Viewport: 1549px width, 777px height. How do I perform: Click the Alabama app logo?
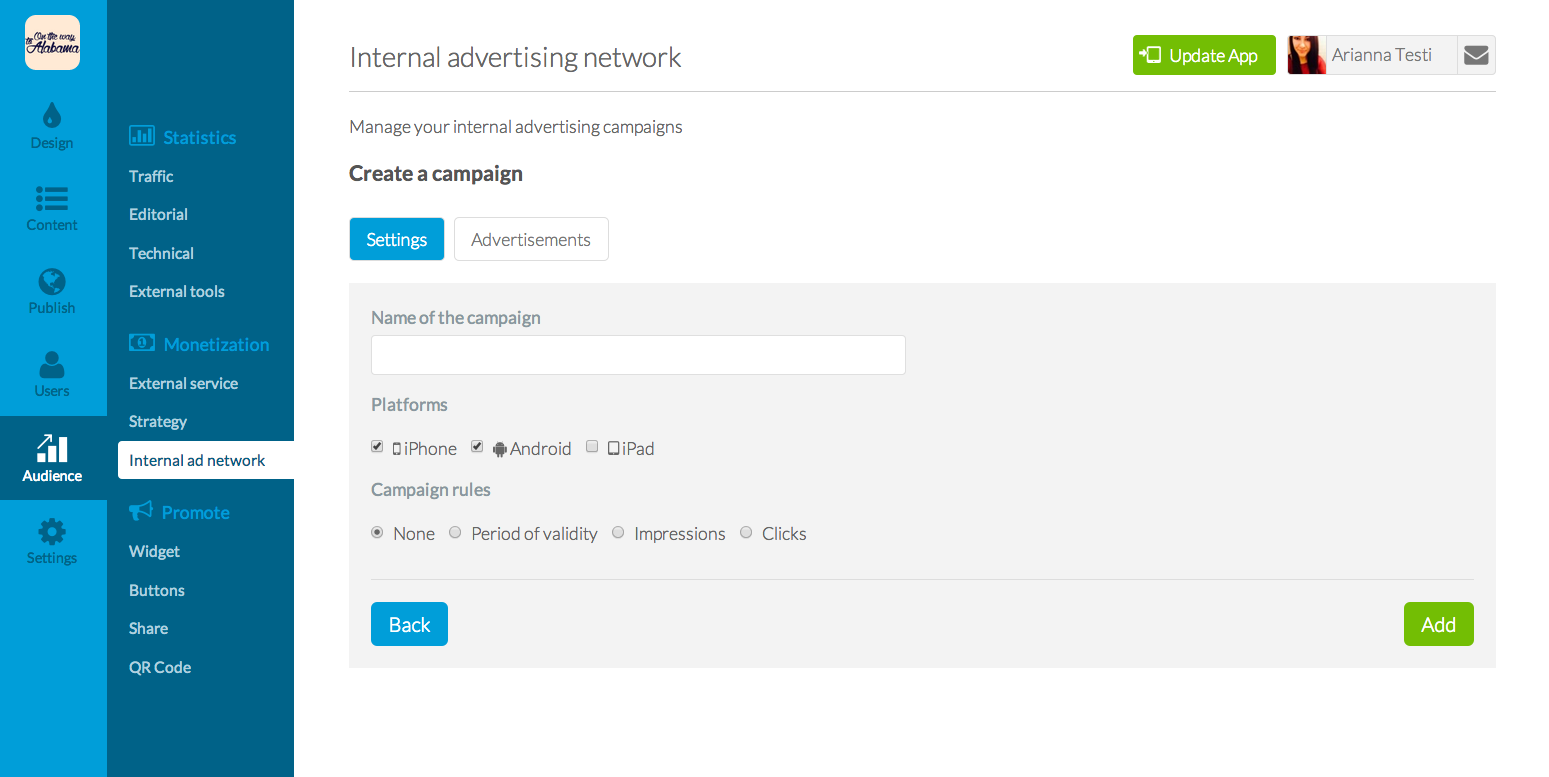(x=52, y=43)
